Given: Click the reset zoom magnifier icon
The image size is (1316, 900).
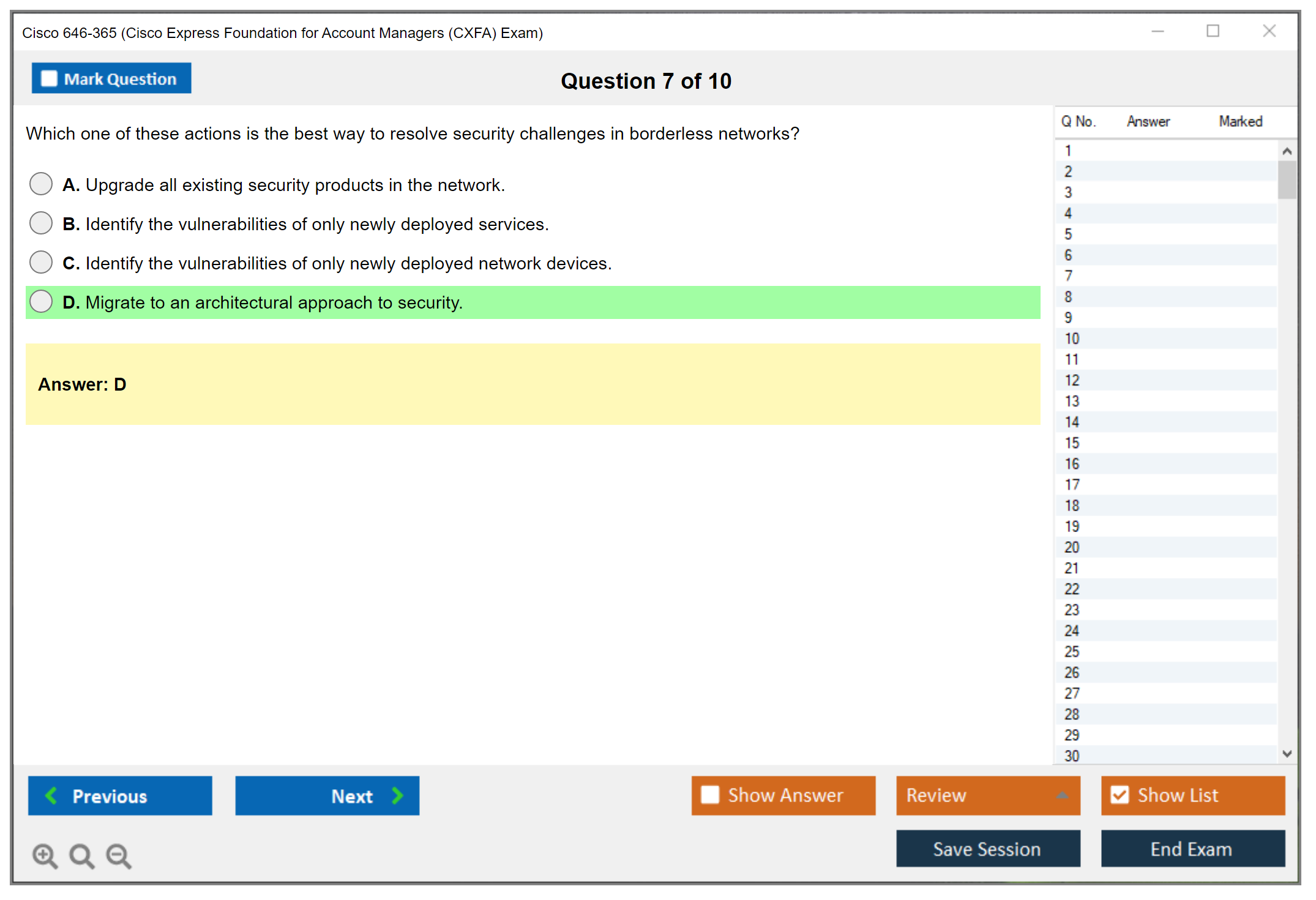Looking at the screenshot, I should pos(81,855).
